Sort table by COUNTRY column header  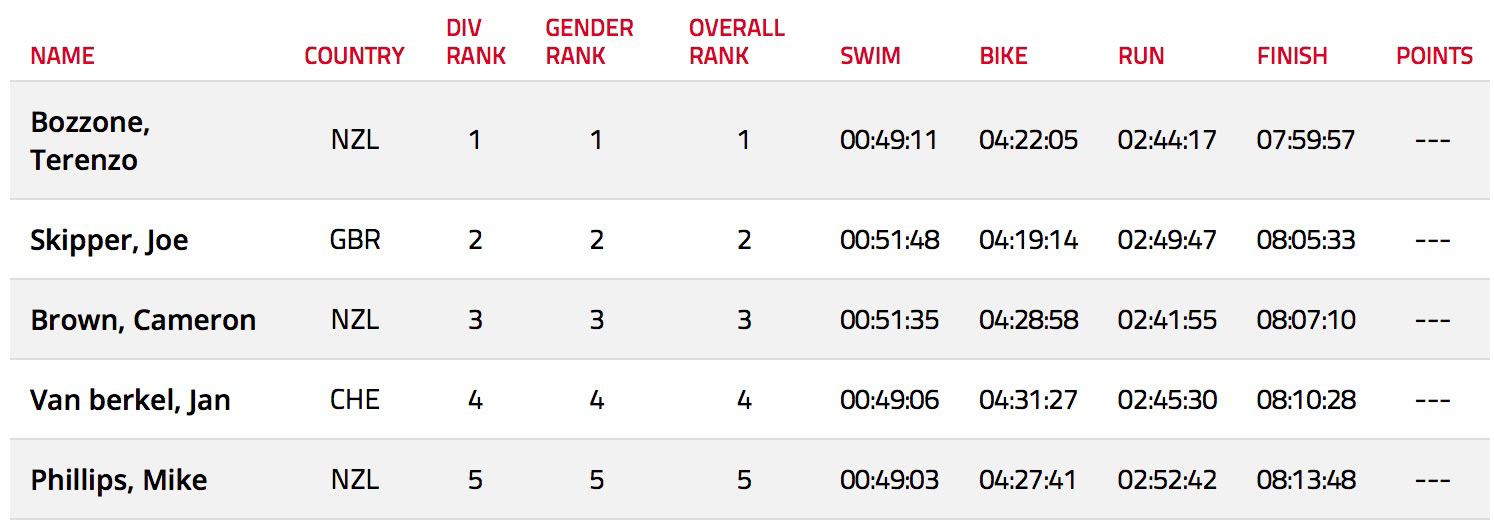point(354,56)
